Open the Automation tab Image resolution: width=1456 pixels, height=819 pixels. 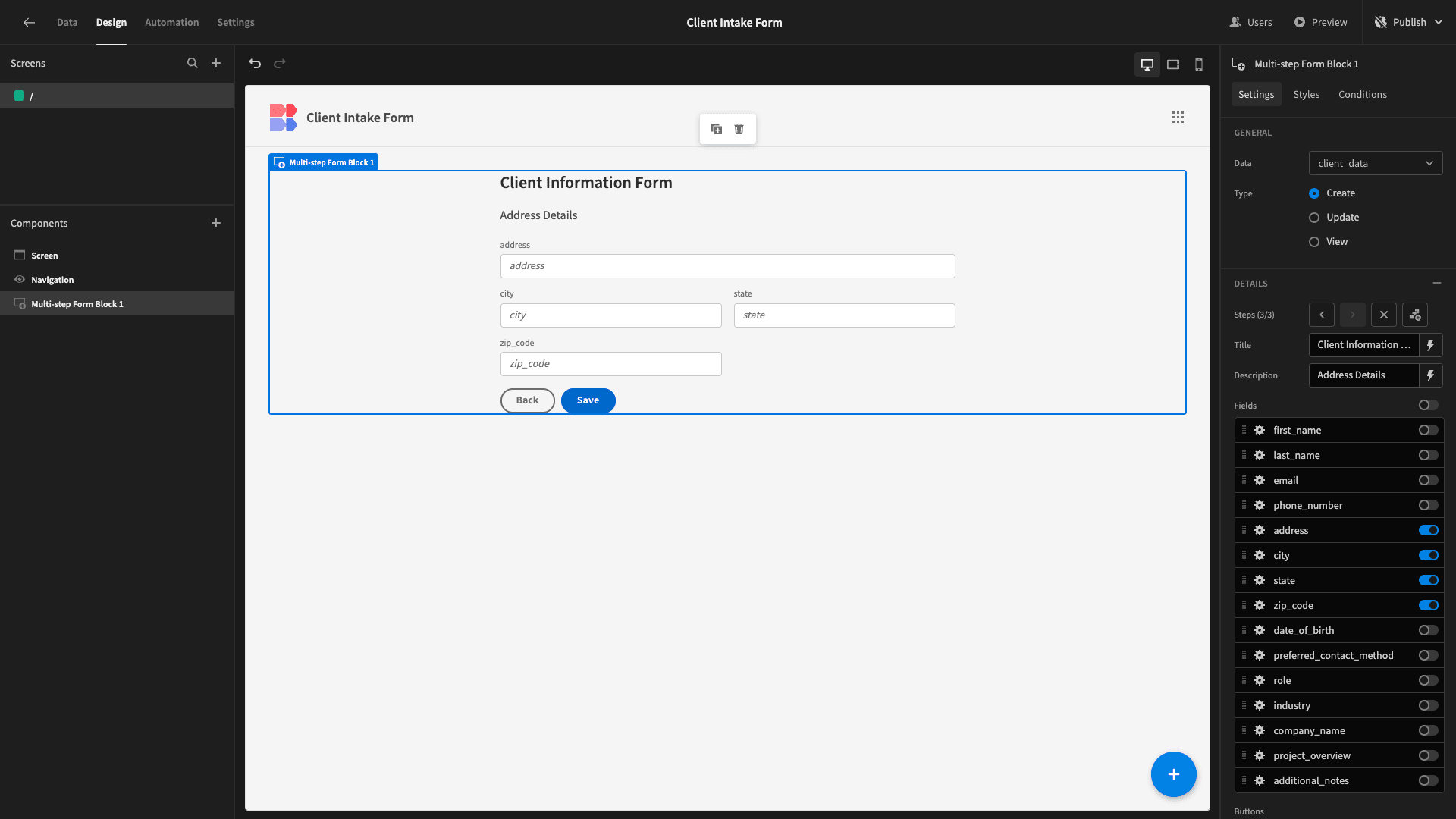click(x=172, y=23)
